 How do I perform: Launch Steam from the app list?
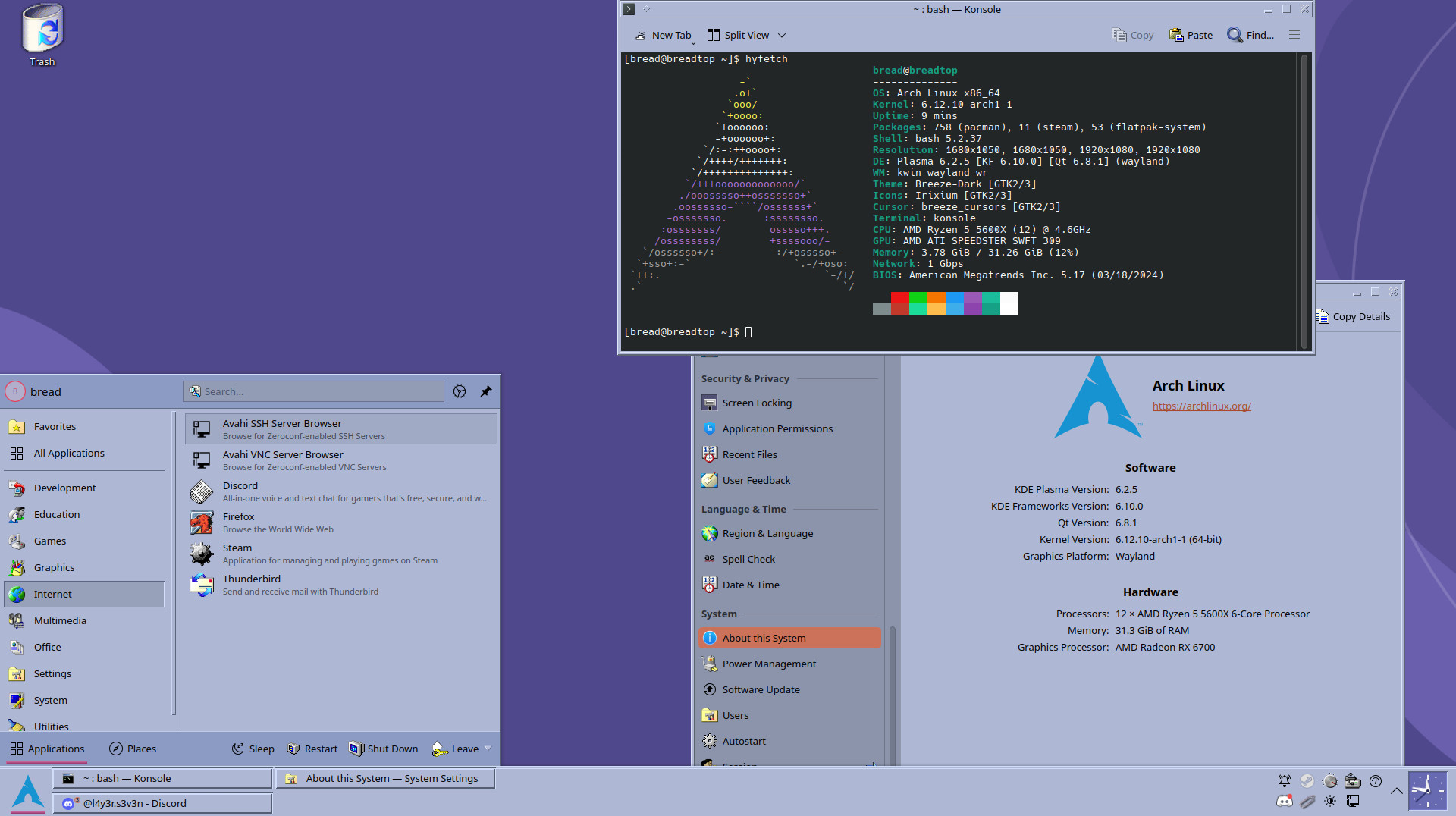(x=340, y=554)
